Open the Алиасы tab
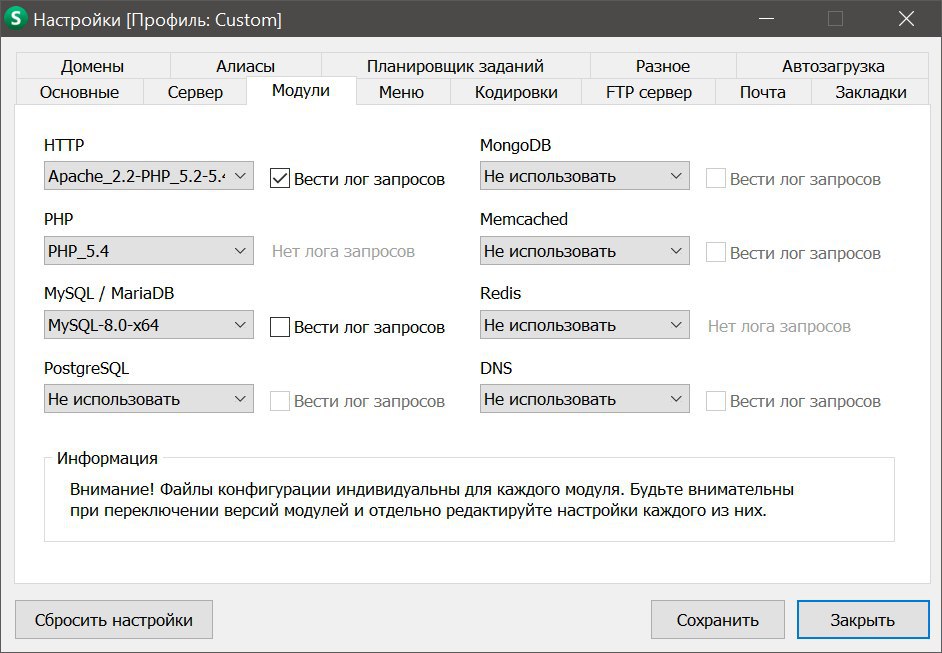The image size is (942, 653). [246, 65]
